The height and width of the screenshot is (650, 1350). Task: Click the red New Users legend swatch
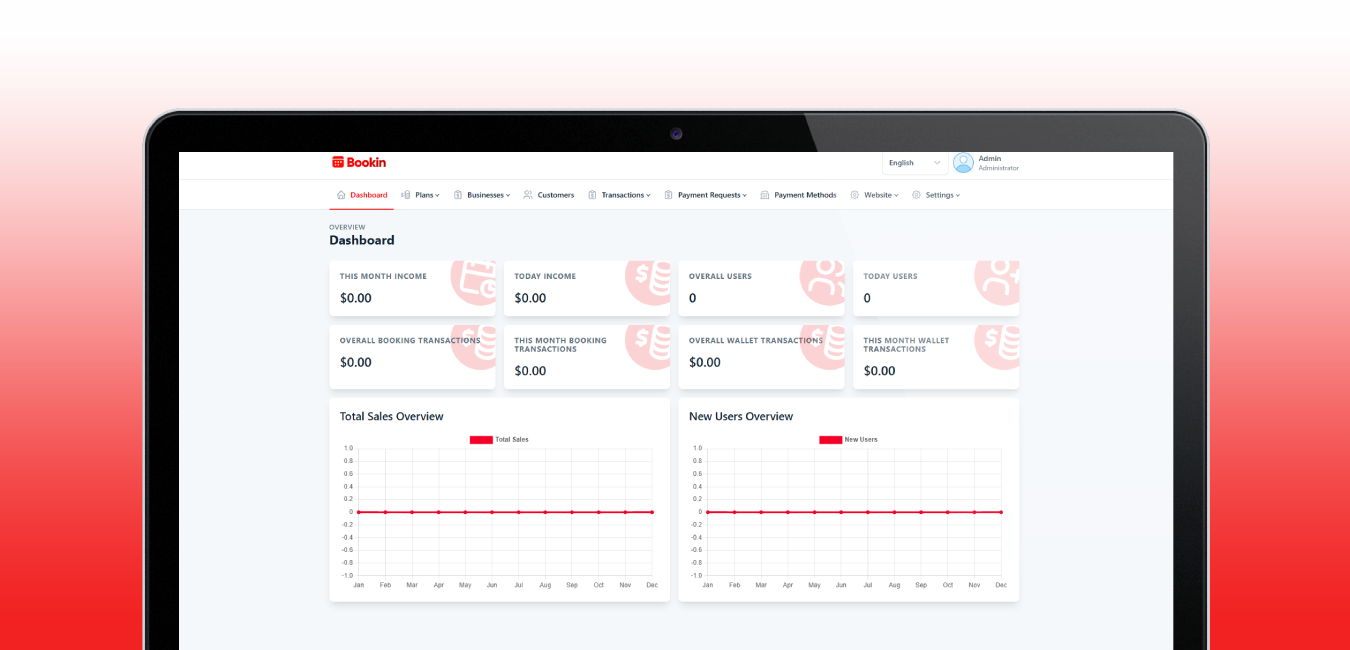(829, 439)
